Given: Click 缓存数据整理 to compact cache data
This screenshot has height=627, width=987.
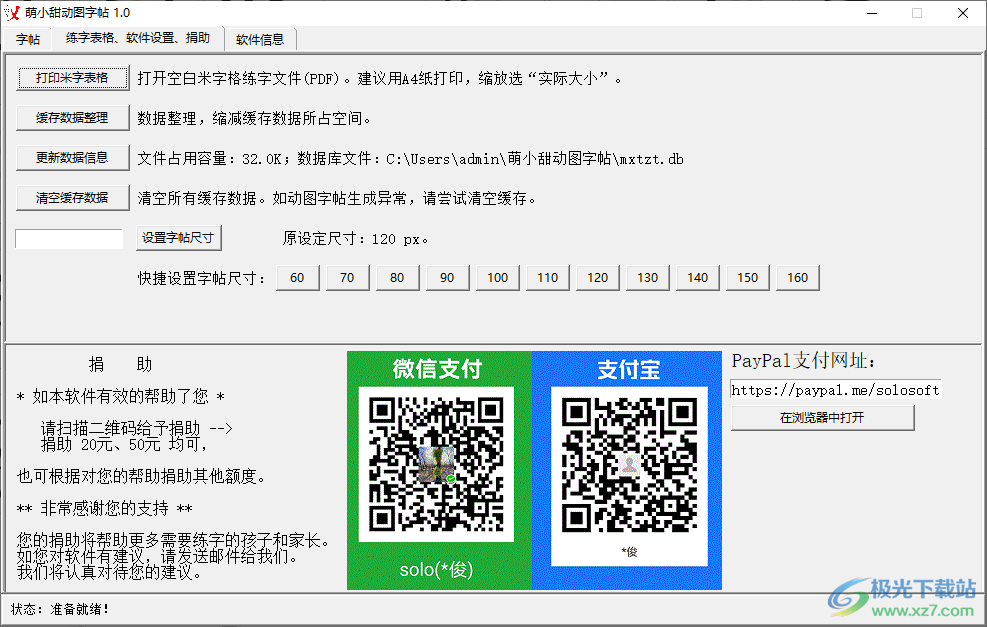Looking at the screenshot, I should pos(72,118).
